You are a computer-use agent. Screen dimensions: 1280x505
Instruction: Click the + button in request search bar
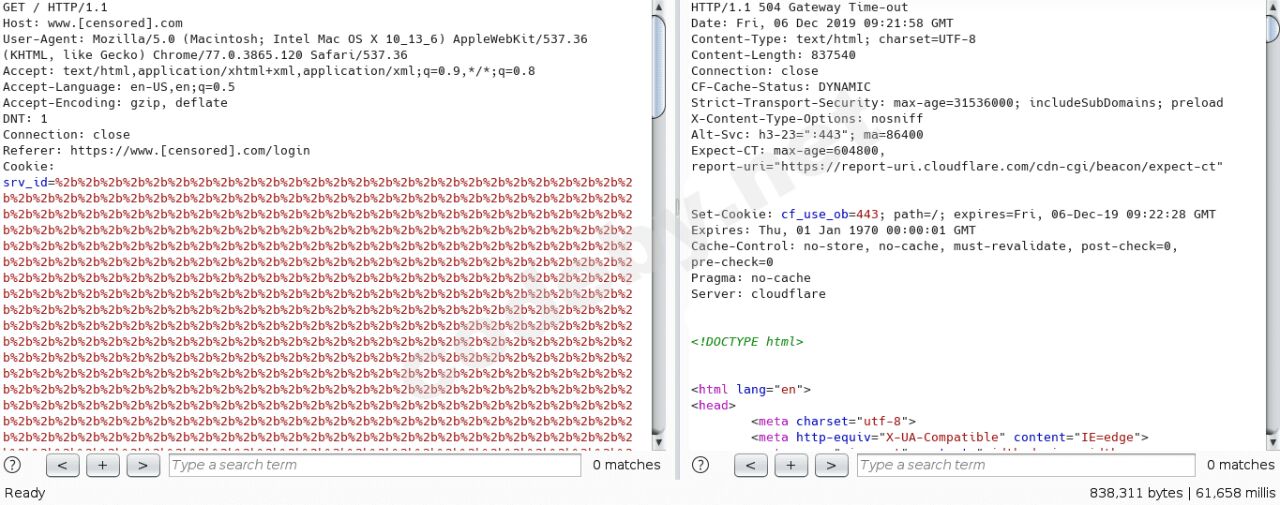pos(103,465)
